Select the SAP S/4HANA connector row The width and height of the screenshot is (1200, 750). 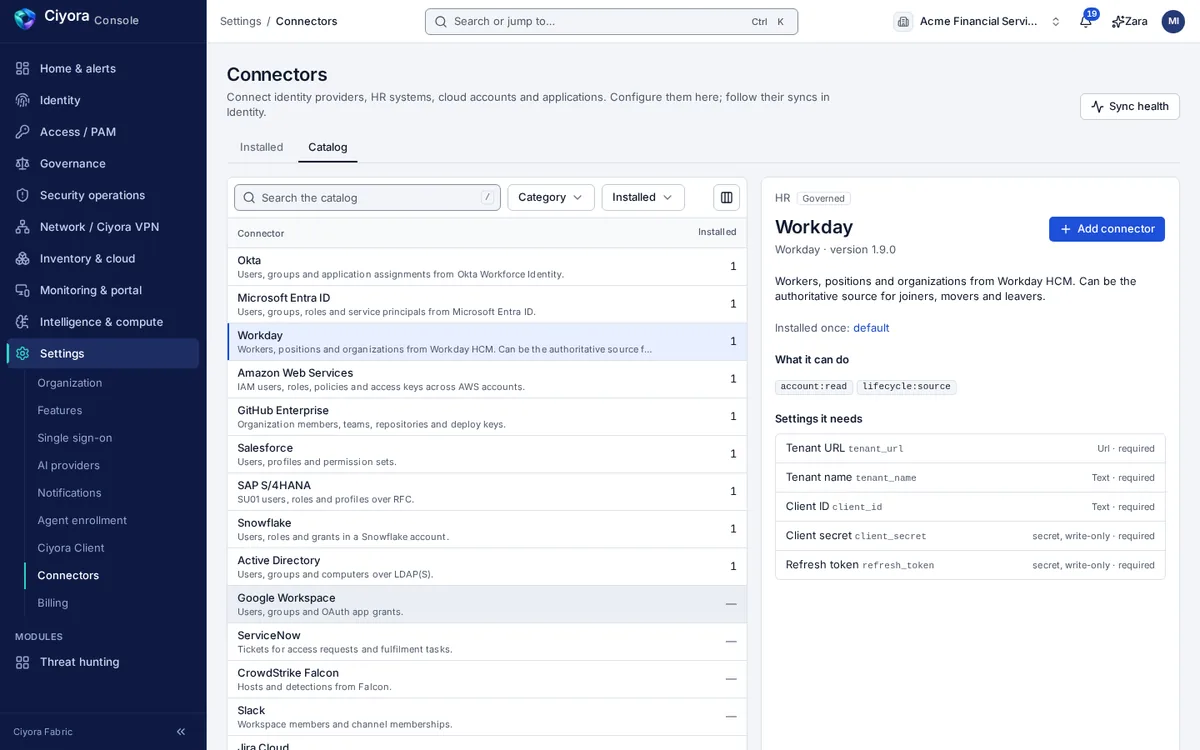coord(487,492)
